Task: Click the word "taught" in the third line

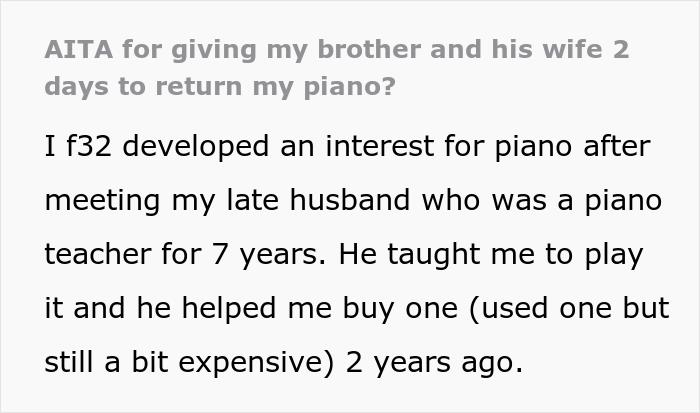Action: click(433, 255)
